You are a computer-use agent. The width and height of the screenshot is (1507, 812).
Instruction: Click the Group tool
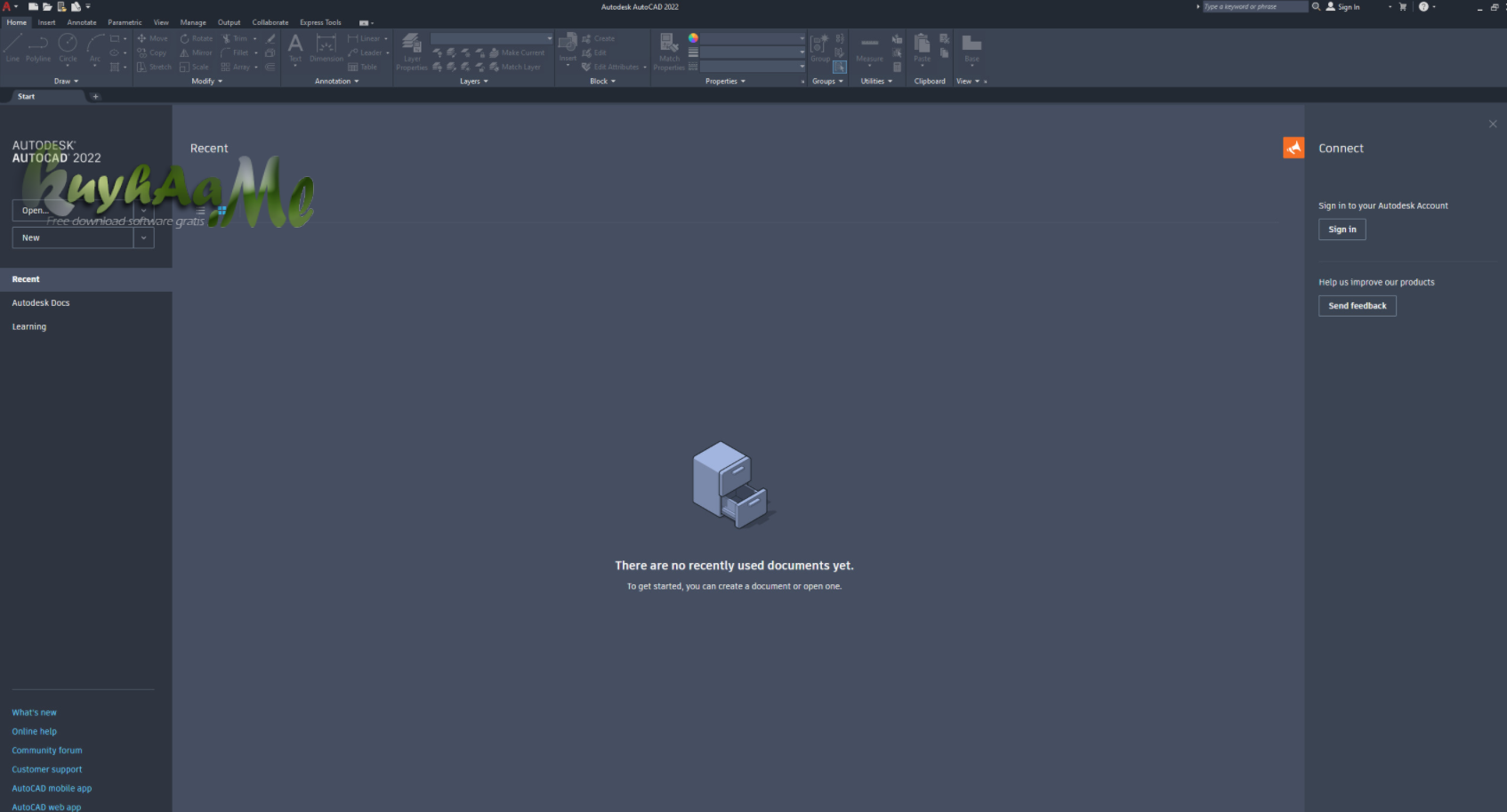(820, 48)
